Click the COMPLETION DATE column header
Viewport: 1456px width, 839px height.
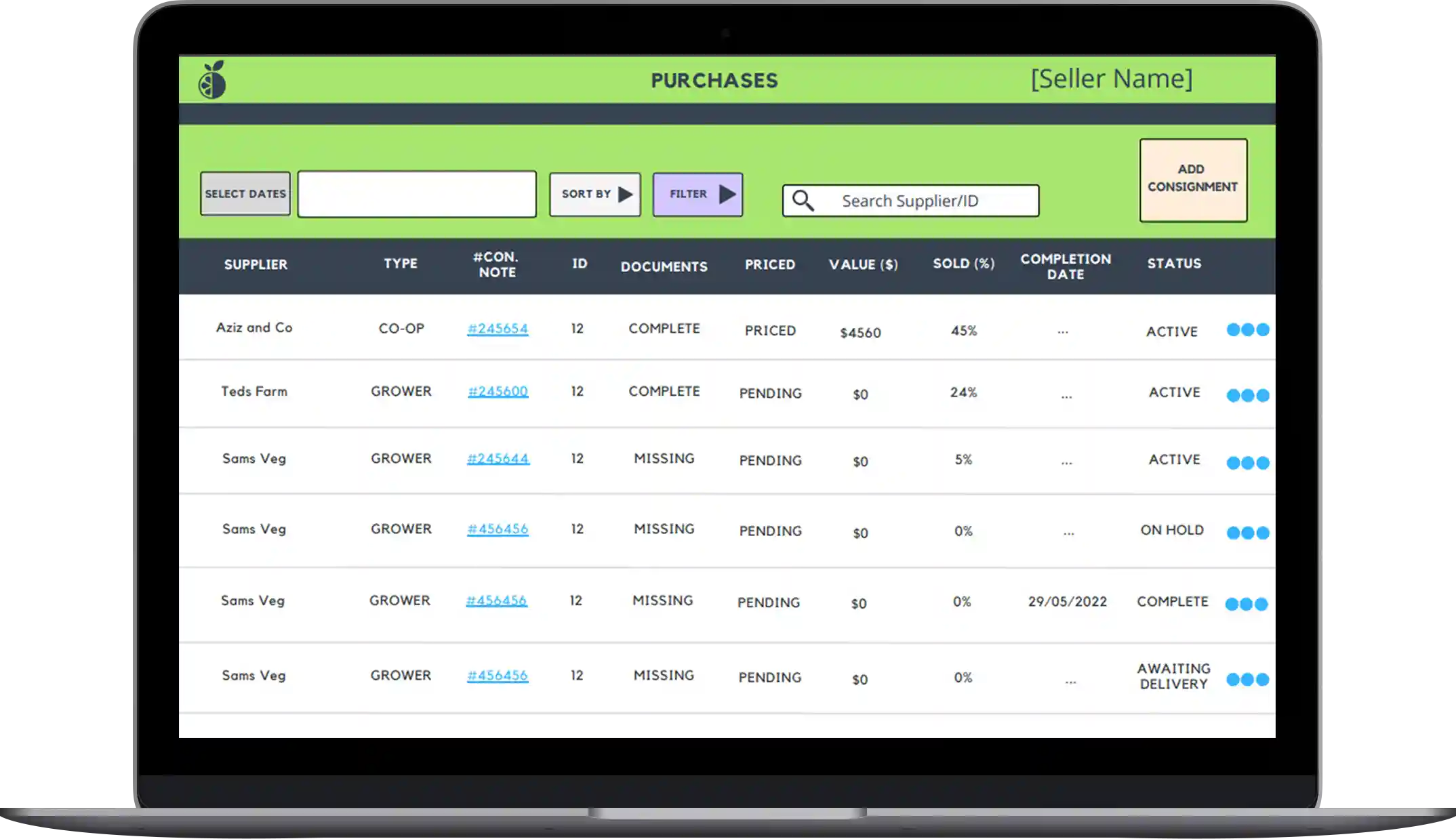pos(1066,267)
